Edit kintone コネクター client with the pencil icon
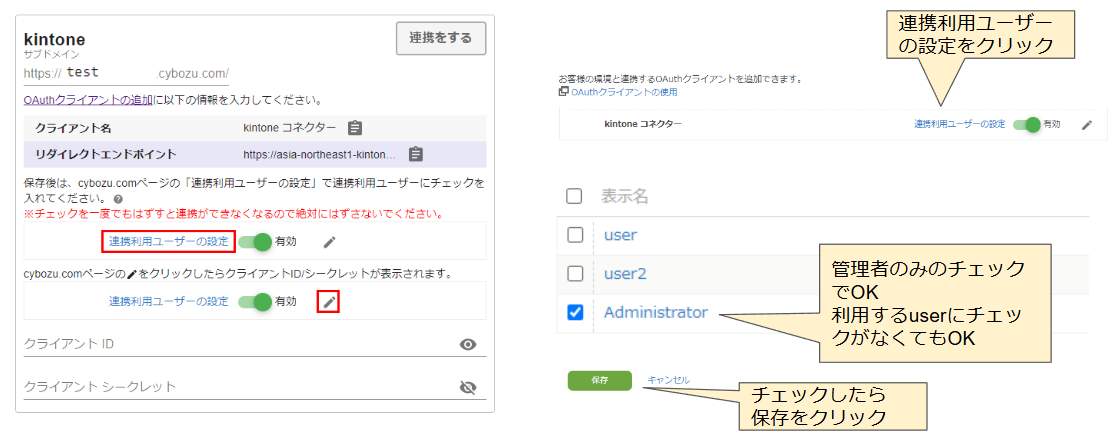Viewport: 1119px width, 442px height. click(1087, 125)
